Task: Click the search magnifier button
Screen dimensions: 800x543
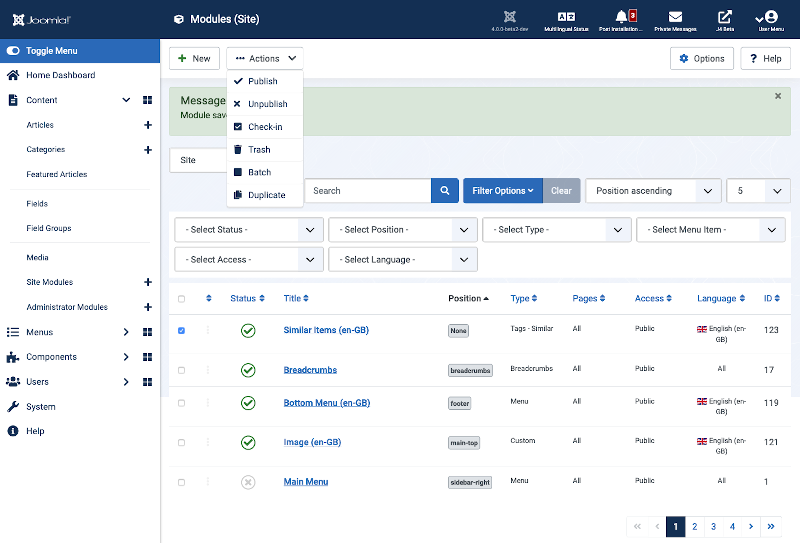Action: [445, 191]
